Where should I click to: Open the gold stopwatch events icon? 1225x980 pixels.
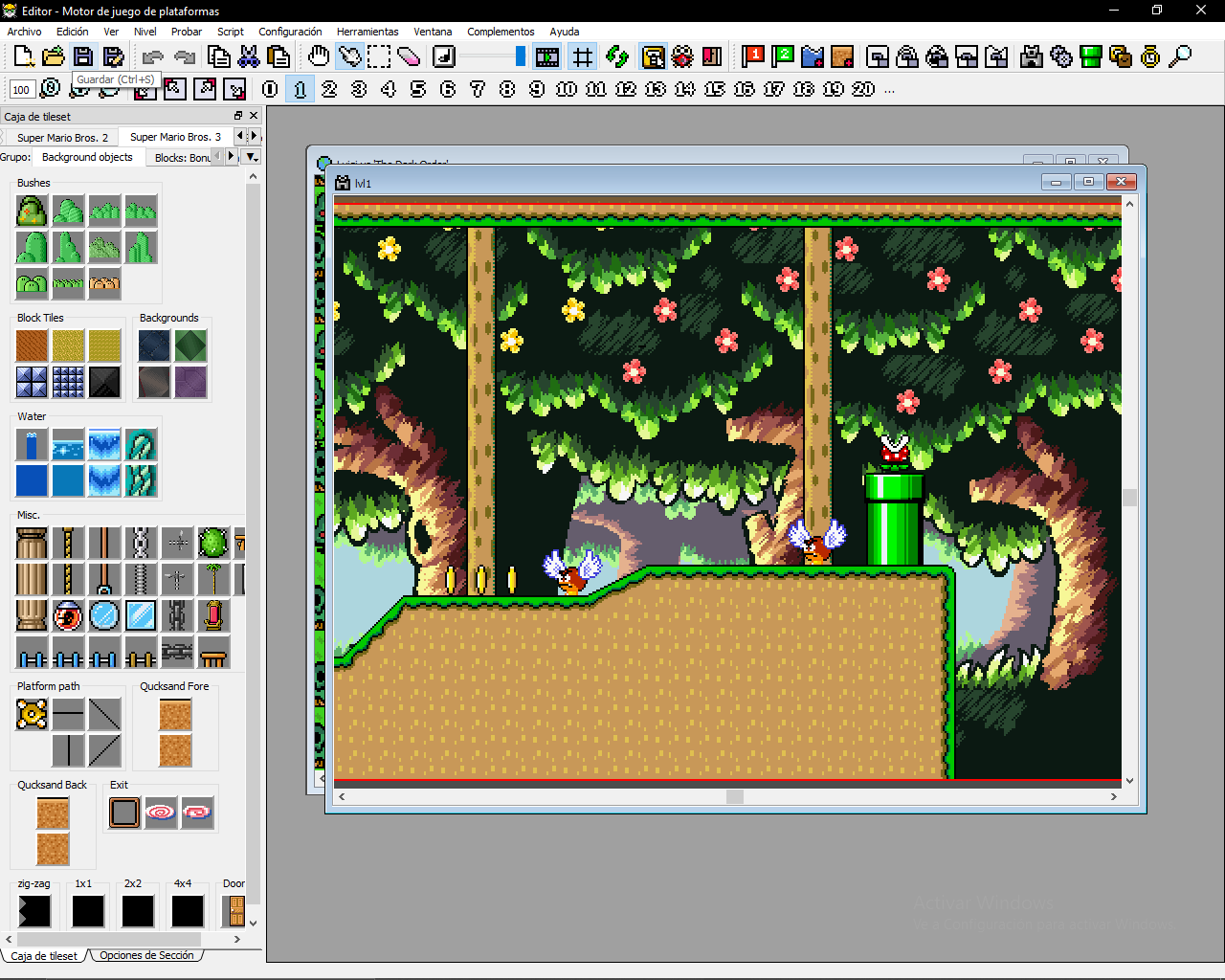pos(1150,56)
